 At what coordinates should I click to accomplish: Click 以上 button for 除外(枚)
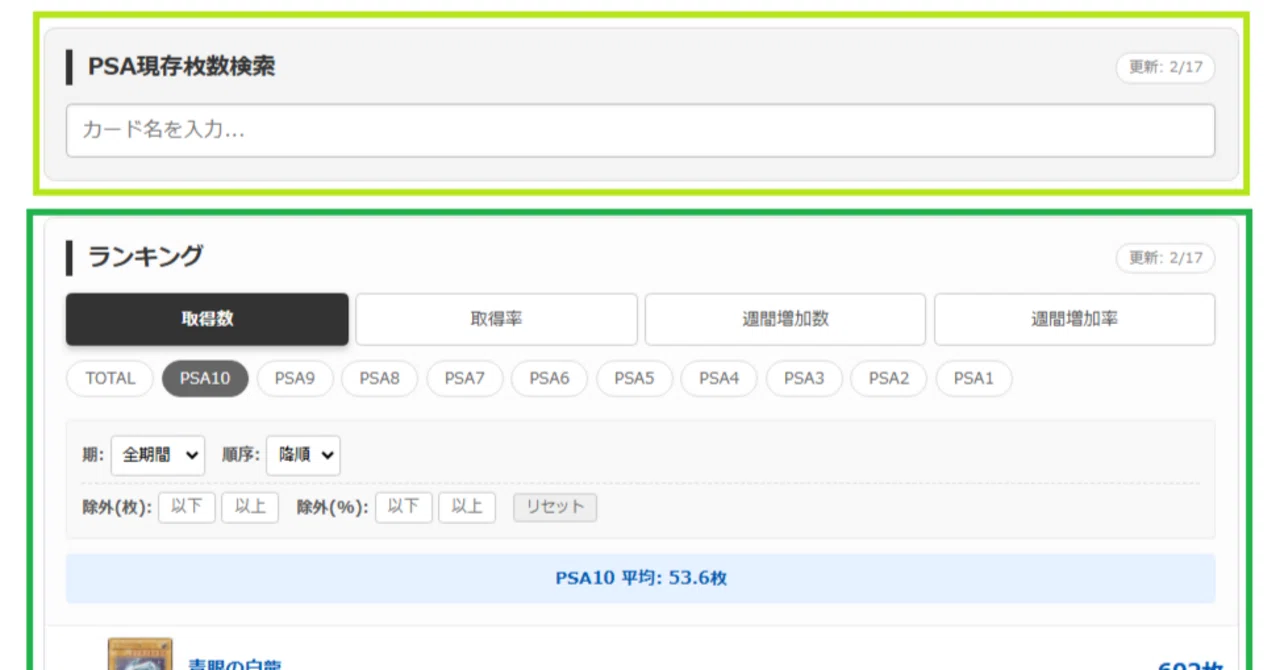(250, 507)
